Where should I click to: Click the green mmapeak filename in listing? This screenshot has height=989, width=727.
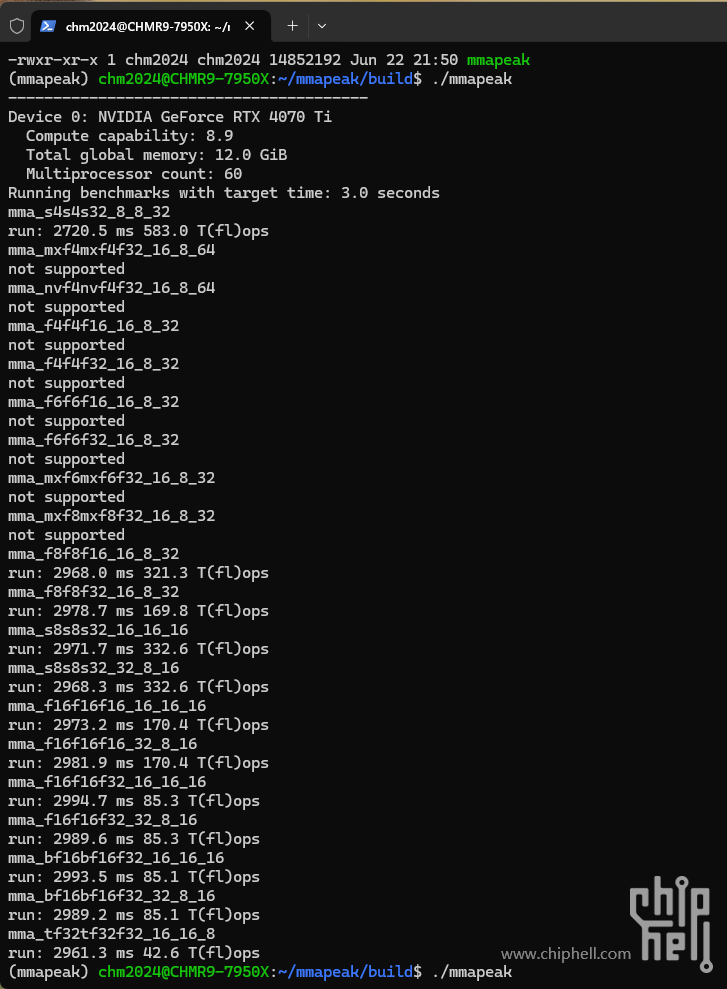pyautogui.click(x=498, y=60)
